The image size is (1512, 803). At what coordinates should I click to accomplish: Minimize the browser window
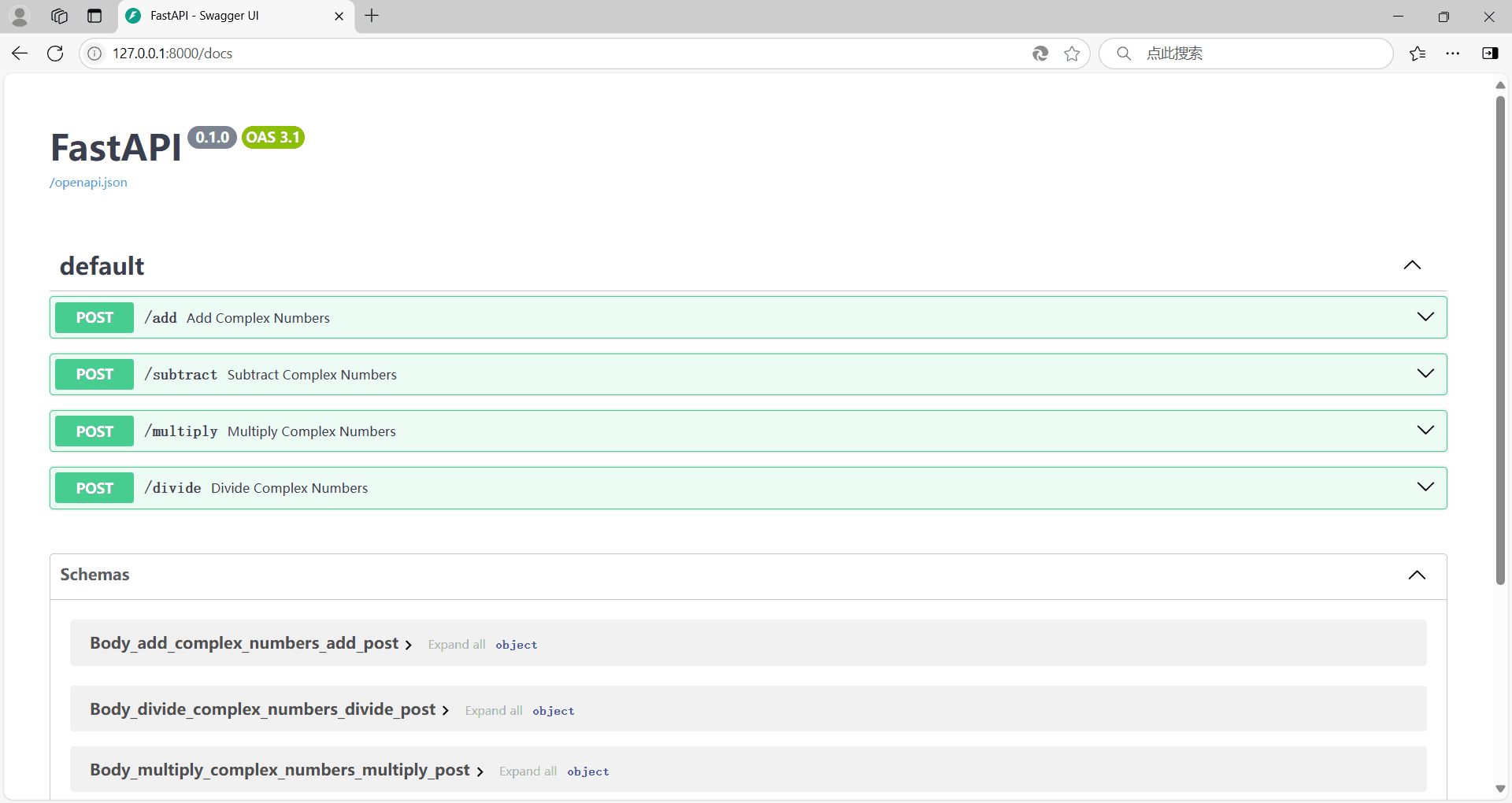click(x=1399, y=16)
